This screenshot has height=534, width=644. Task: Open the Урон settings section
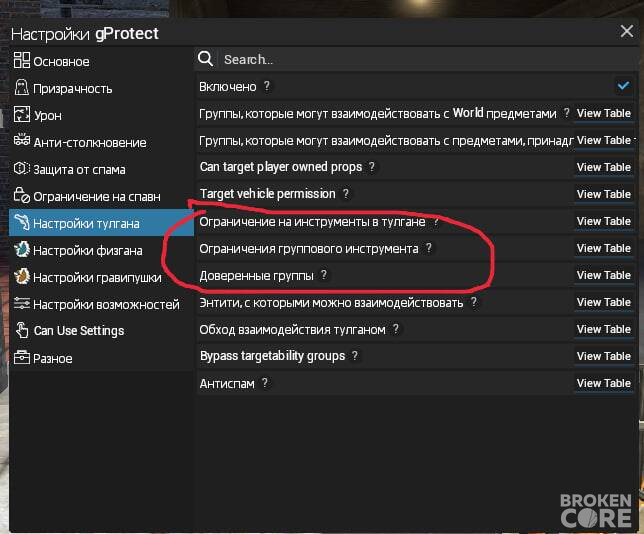point(101,115)
